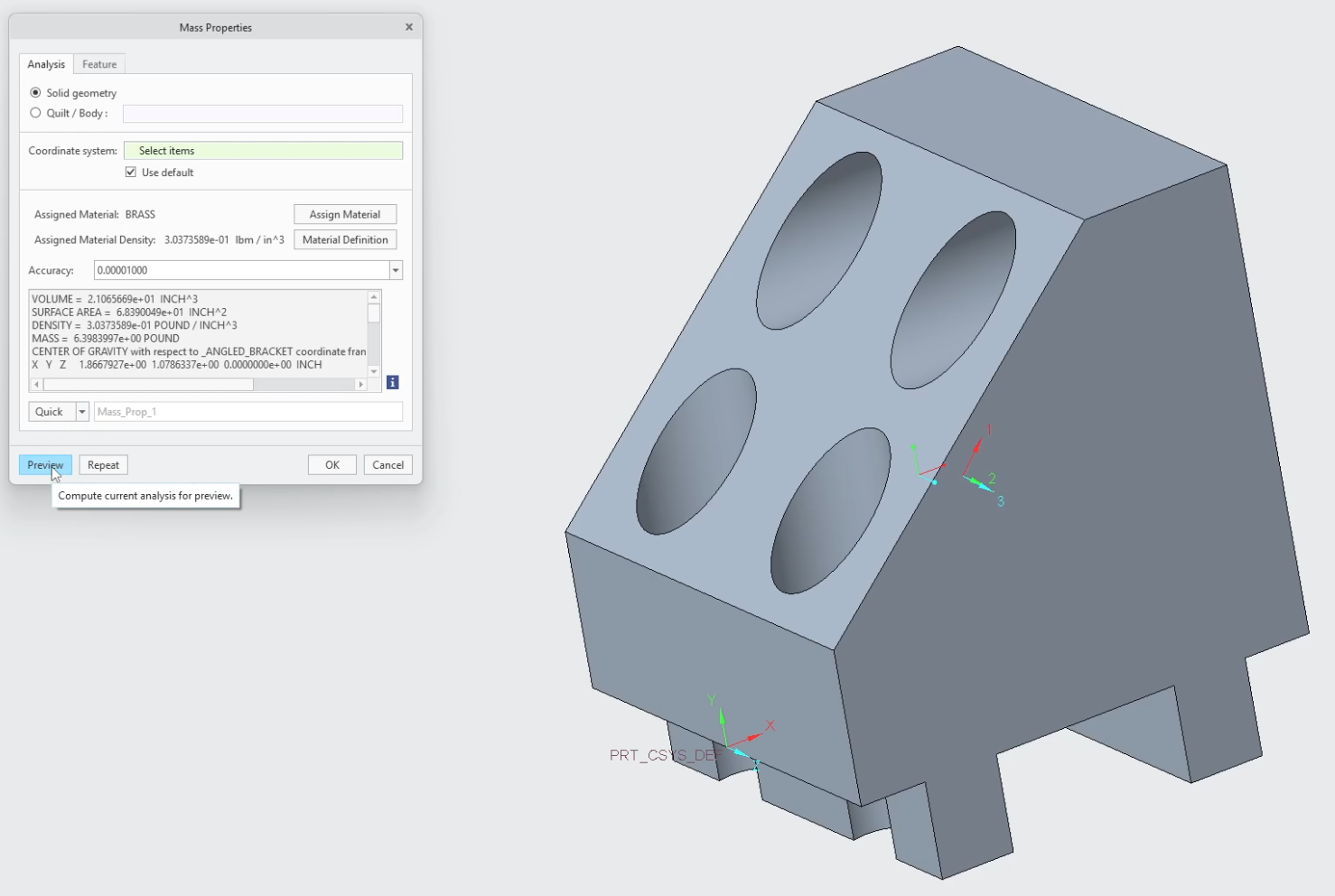The image size is (1335, 896).
Task: Cancel the Mass Properties dialog
Action: click(x=388, y=465)
